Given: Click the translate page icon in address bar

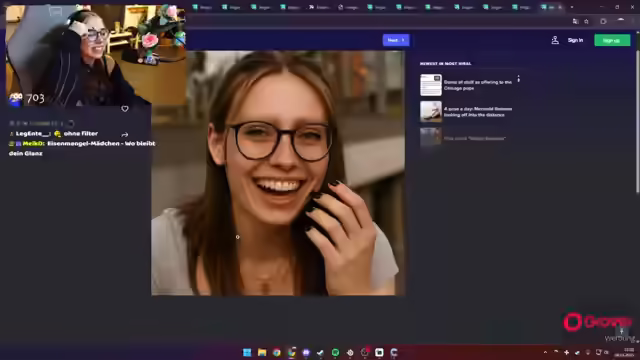Looking at the screenshot, I should (x=576, y=21).
